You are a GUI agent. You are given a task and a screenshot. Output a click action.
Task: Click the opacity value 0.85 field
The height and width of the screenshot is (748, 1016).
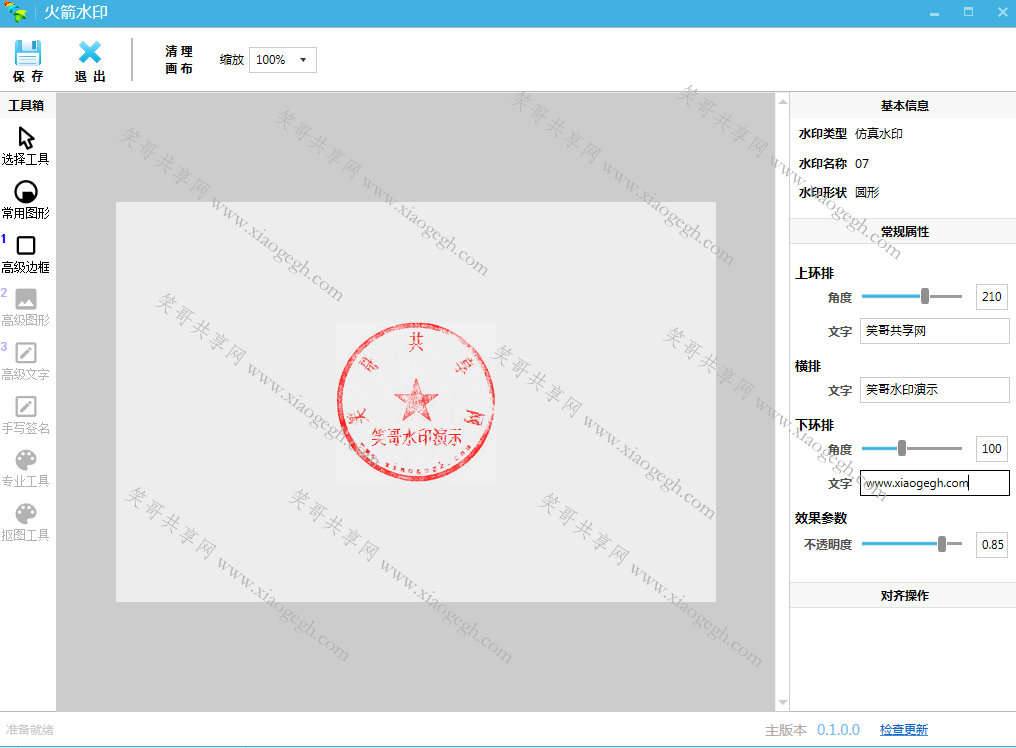[x=992, y=544]
